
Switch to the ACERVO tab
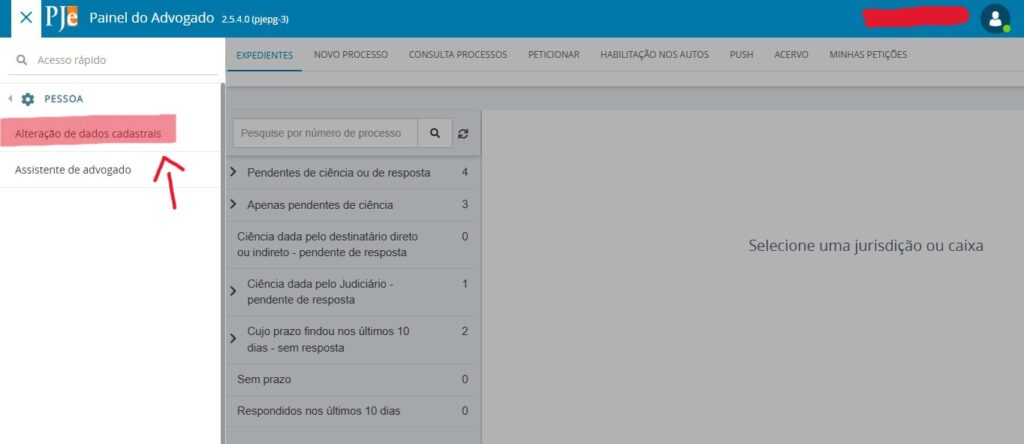tap(791, 55)
